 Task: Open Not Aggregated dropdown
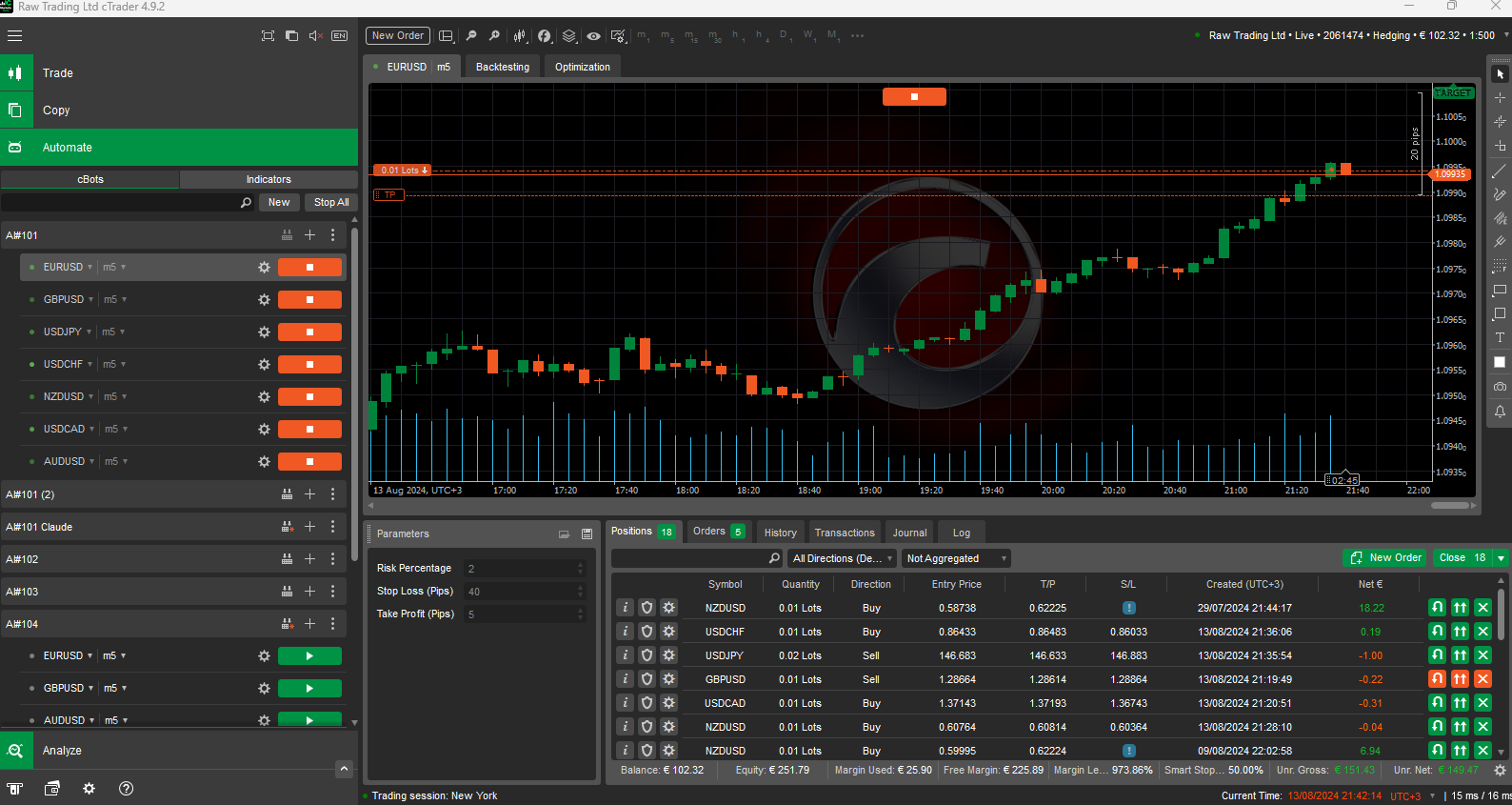tap(955, 558)
